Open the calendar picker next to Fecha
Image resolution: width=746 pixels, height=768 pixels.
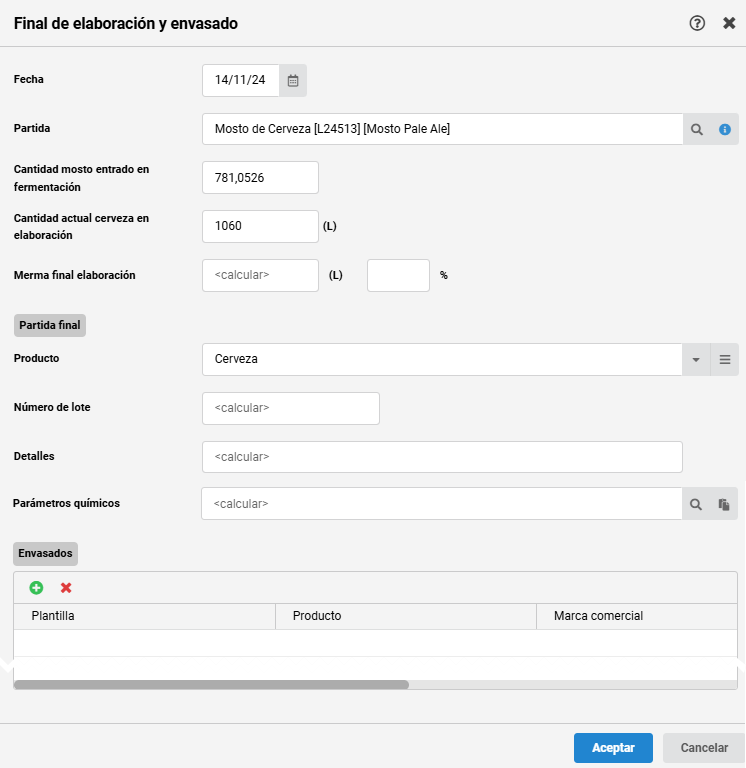(293, 80)
